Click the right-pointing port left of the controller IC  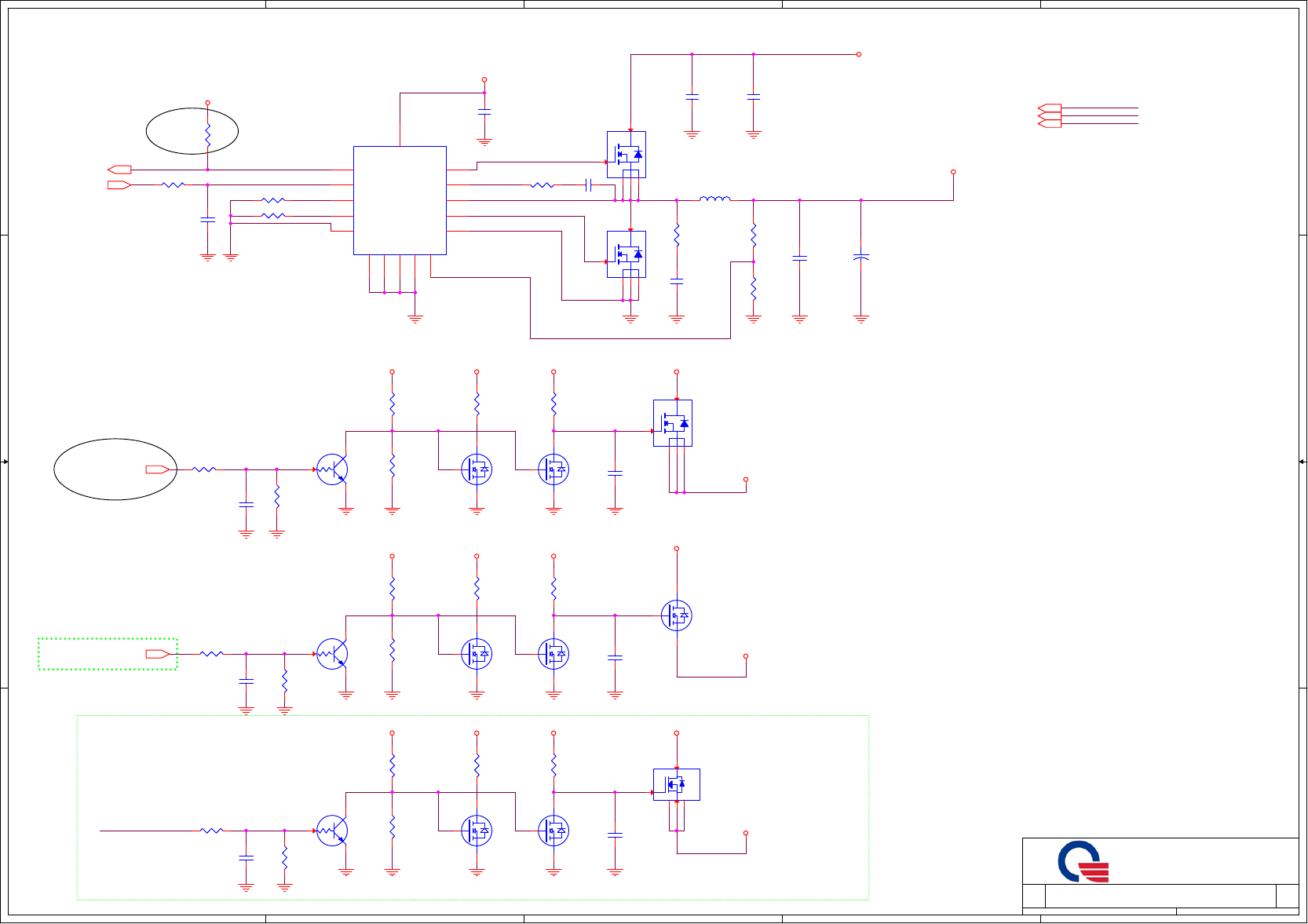click(x=119, y=184)
